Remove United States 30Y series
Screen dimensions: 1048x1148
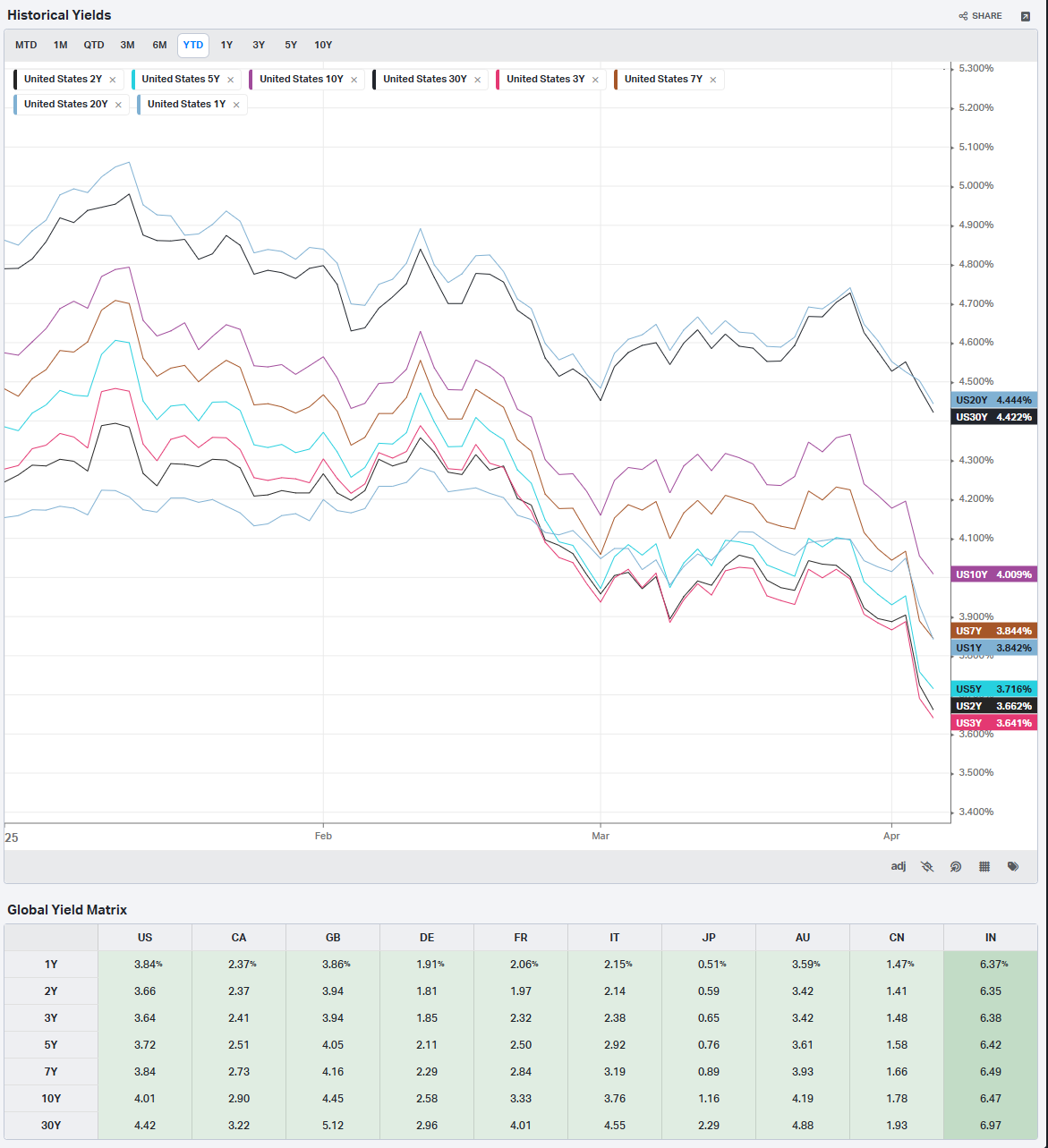click(477, 80)
